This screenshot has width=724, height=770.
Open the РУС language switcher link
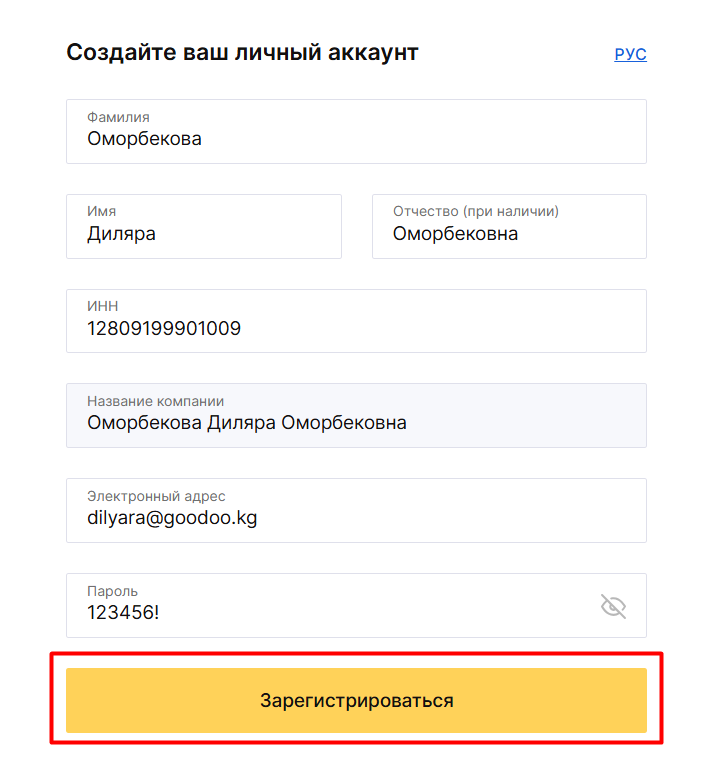pyautogui.click(x=630, y=54)
